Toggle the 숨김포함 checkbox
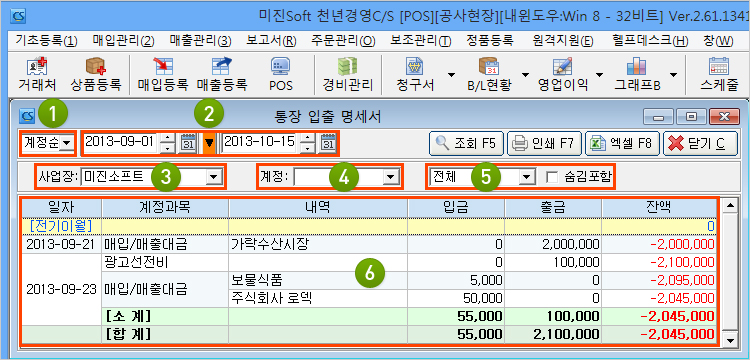Viewport: 750px width, 360px height. (x=551, y=177)
